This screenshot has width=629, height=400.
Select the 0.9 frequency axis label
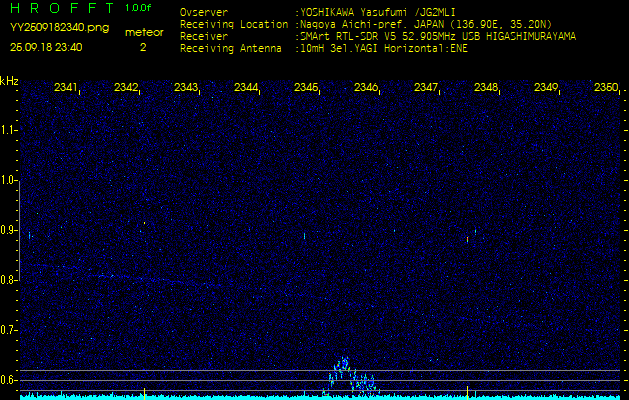click(x=9, y=230)
